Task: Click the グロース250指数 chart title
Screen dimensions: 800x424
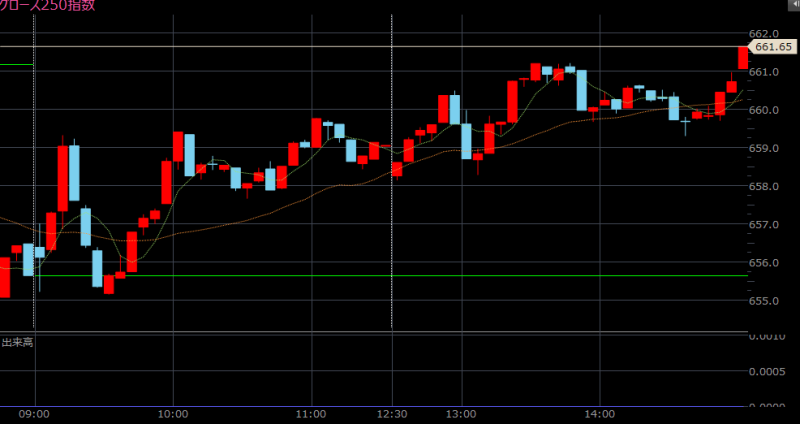Action: (47, 6)
